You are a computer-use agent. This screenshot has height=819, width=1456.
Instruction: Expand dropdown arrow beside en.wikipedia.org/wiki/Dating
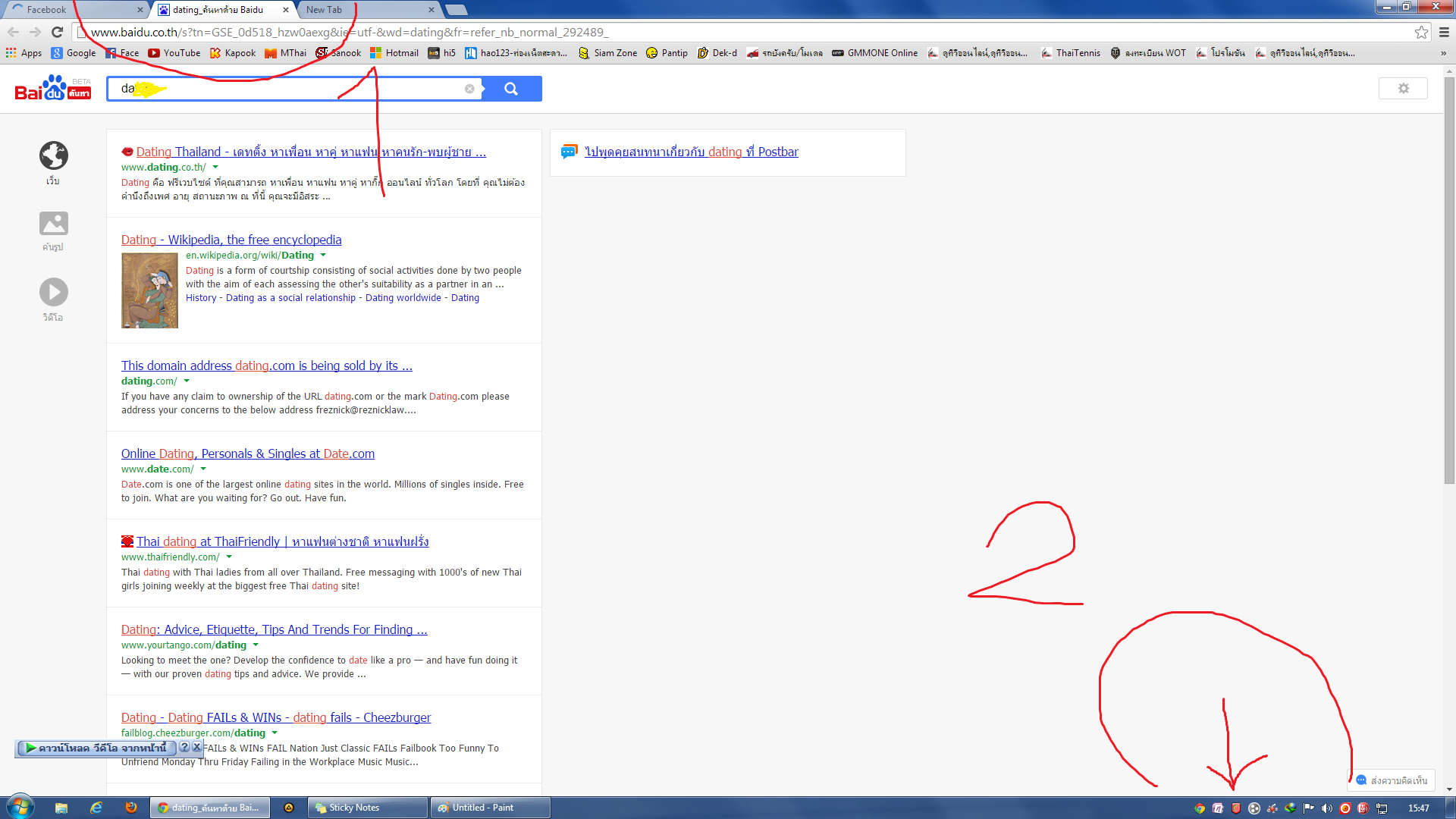point(323,256)
